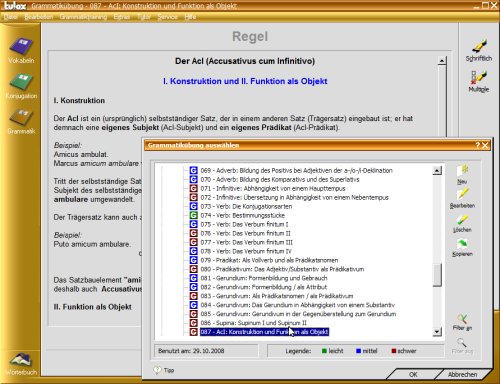Open the Tutor menu
The width and height of the screenshot is (500, 384).
pos(144,17)
